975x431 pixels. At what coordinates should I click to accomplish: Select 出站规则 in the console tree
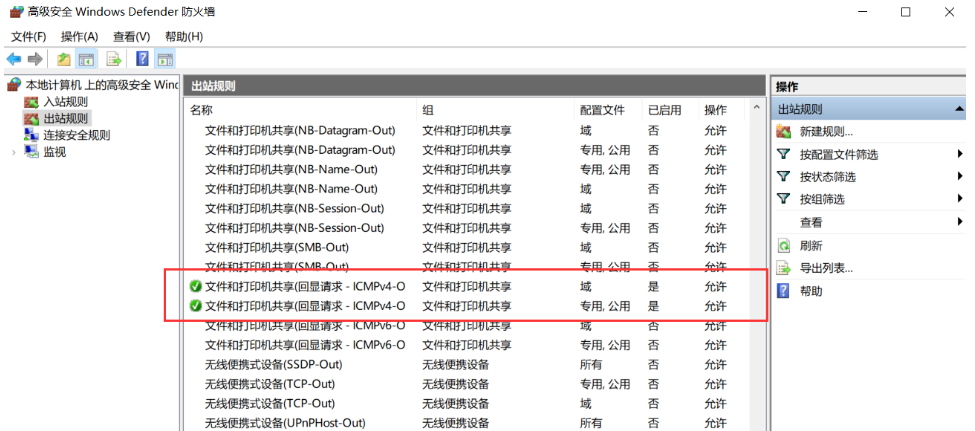65,118
